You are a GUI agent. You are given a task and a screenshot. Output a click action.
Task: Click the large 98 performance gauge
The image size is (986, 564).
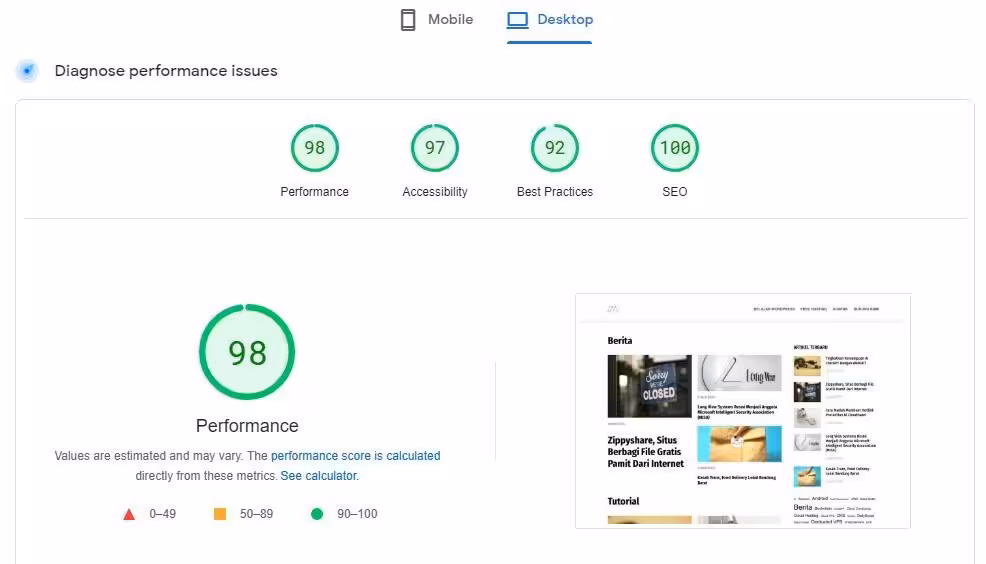247,352
